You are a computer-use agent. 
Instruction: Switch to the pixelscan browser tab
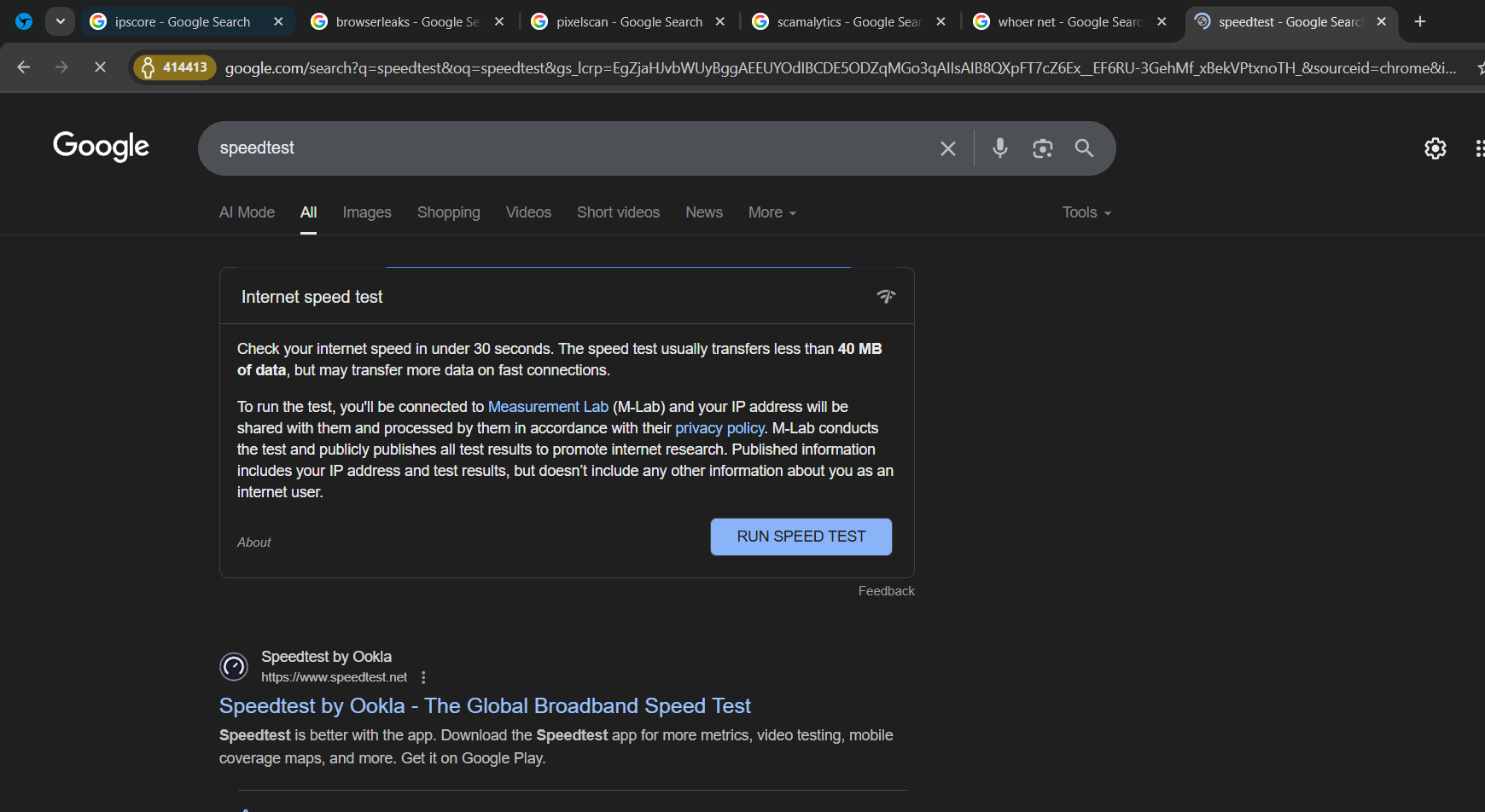[x=628, y=21]
